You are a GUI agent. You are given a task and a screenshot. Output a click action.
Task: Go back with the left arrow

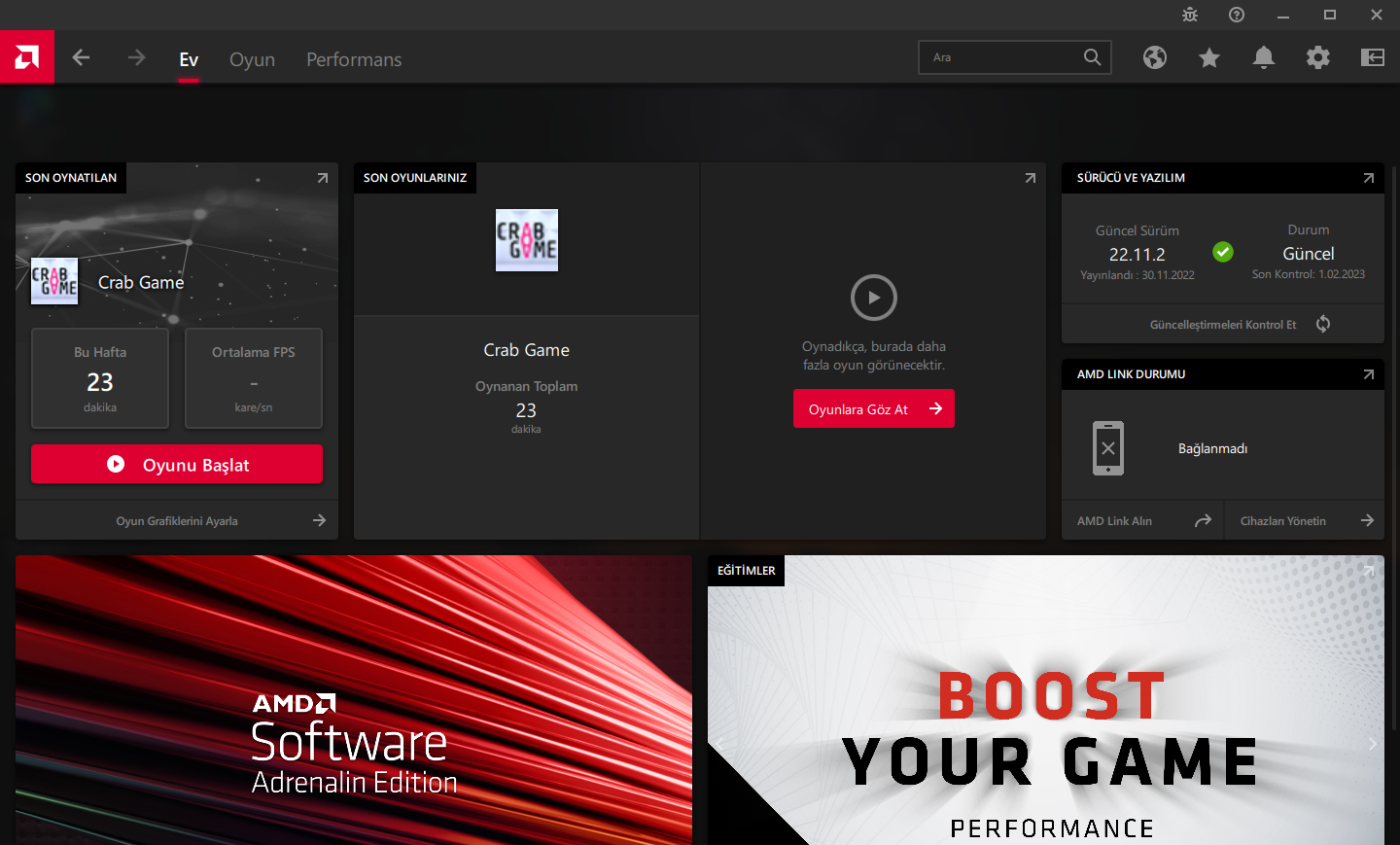click(81, 57)
